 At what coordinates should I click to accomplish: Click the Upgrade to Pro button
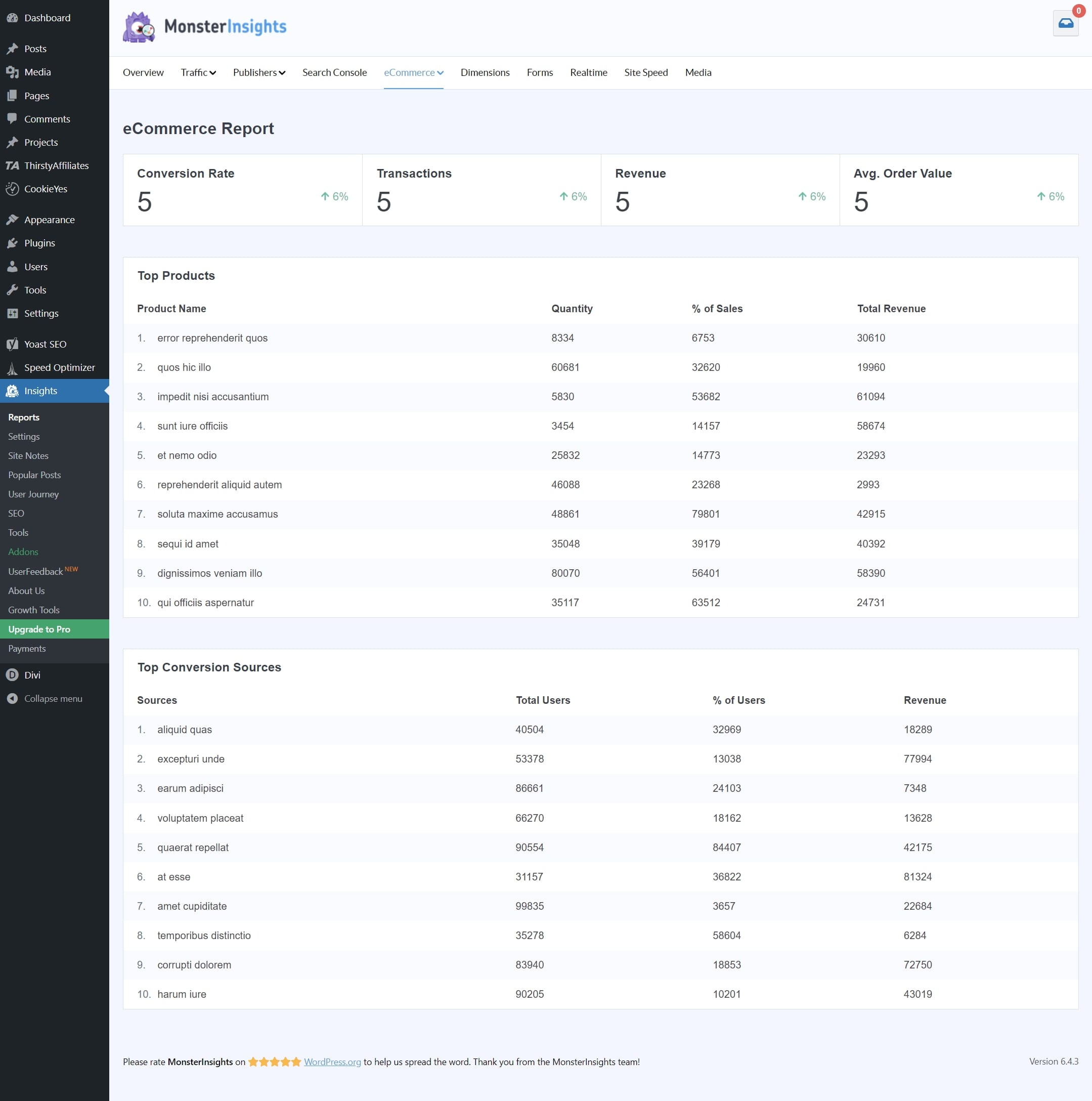(55, 629)
